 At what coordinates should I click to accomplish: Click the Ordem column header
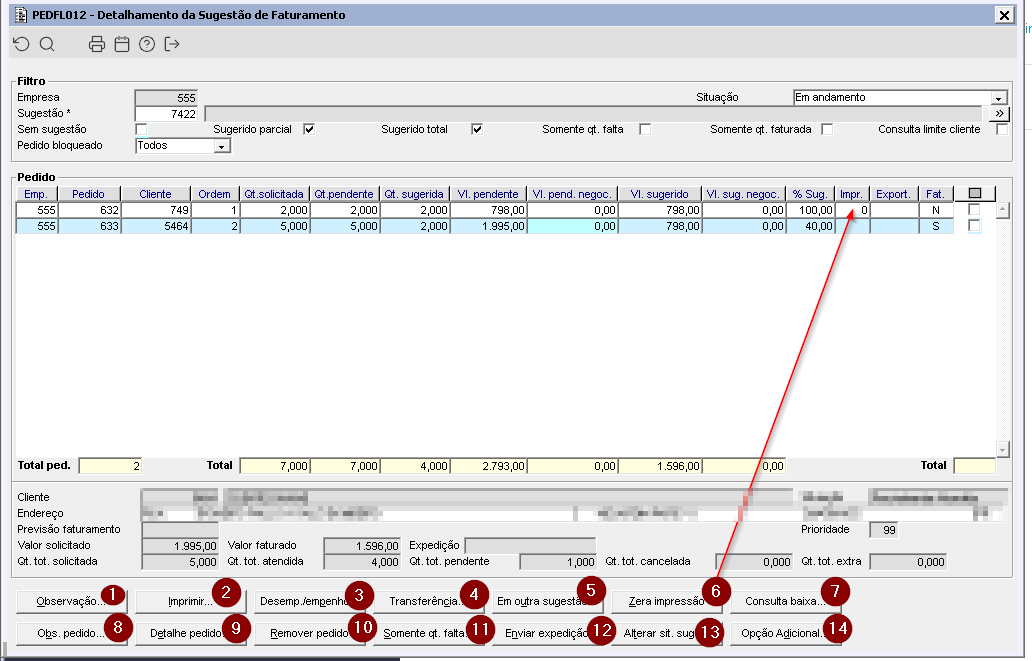point(215,194)
